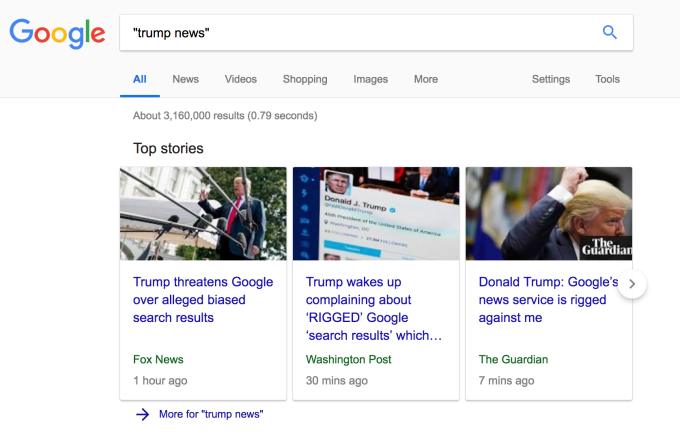The height and width of the screenshot is (438, 680).
Task: Switch to the Videos tab
Action: (x=240, y=79)
